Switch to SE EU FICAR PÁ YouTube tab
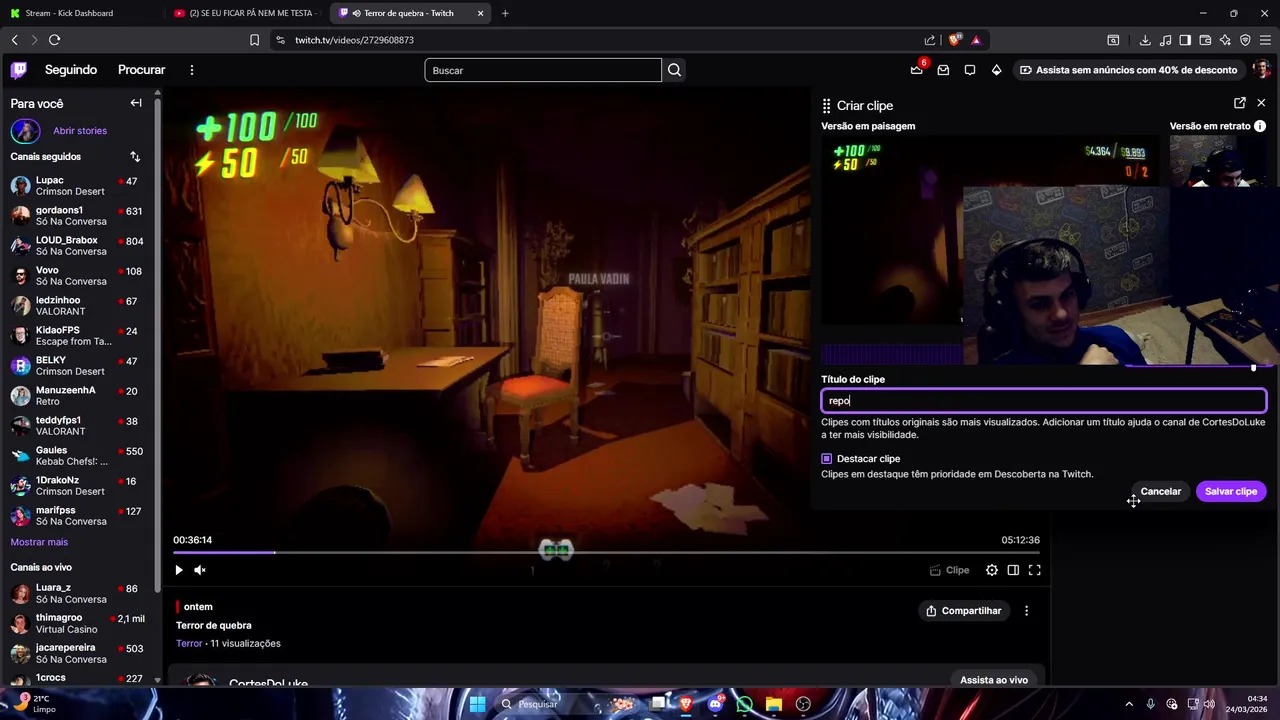The height and width of the screenshot is (720, 1280). (246, 13)
